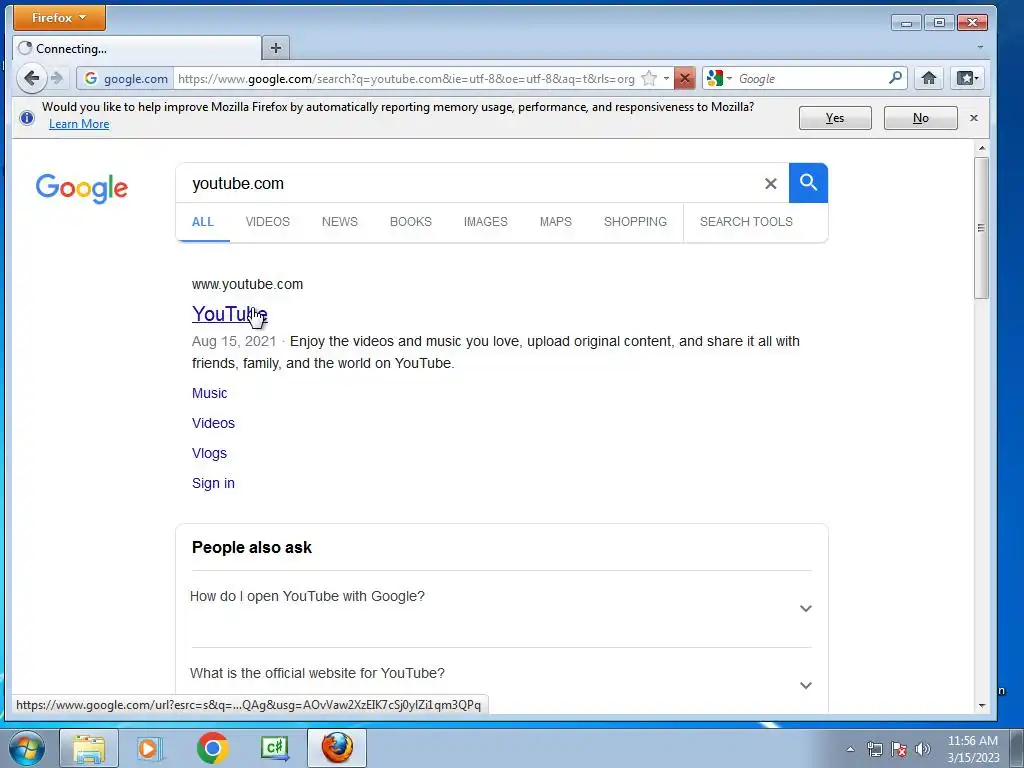Open SEARCH TOOLS
This screenshot has width=1024, height=768.
click(746, 222)
